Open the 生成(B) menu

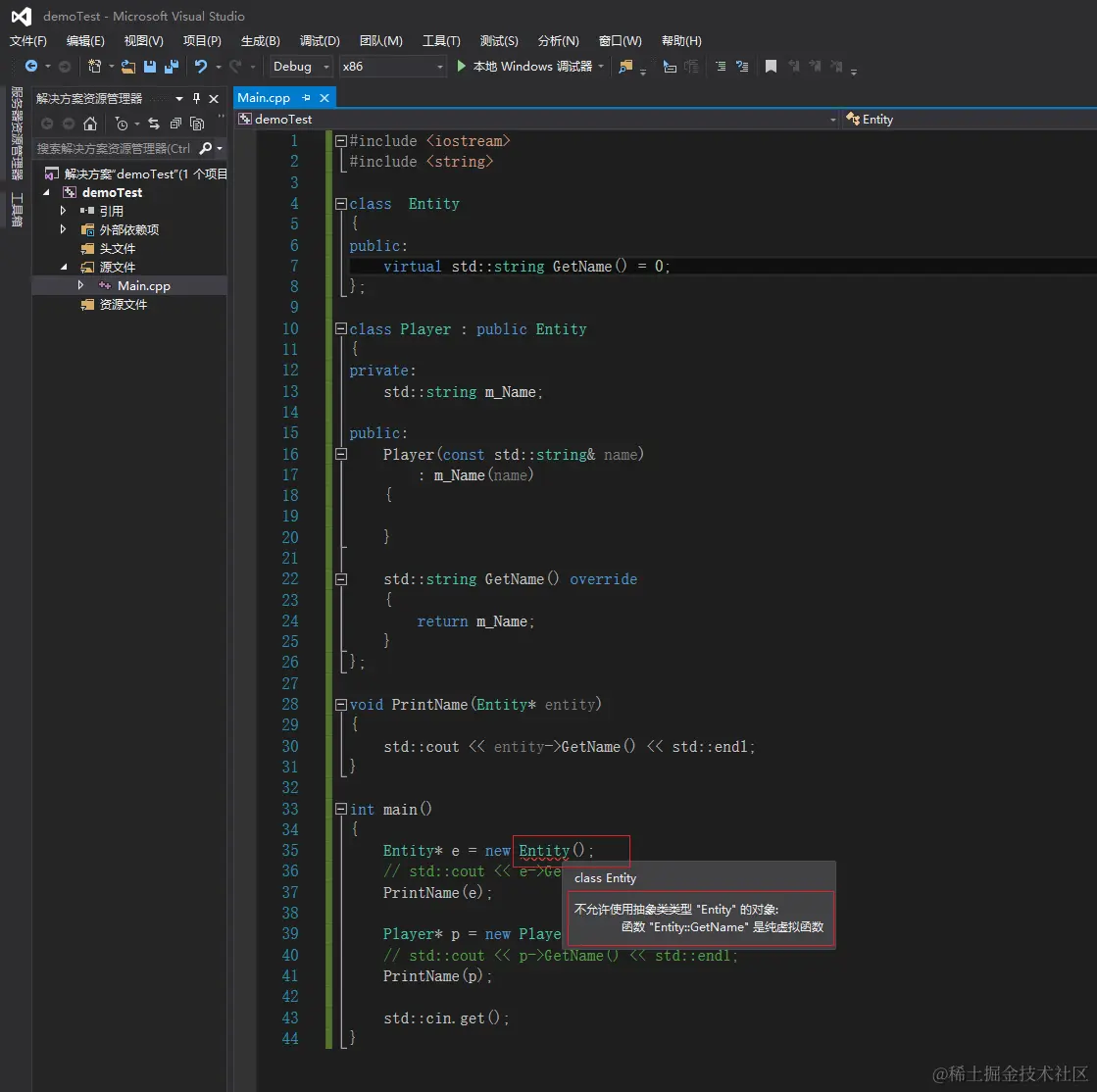(x=261, y=41)
